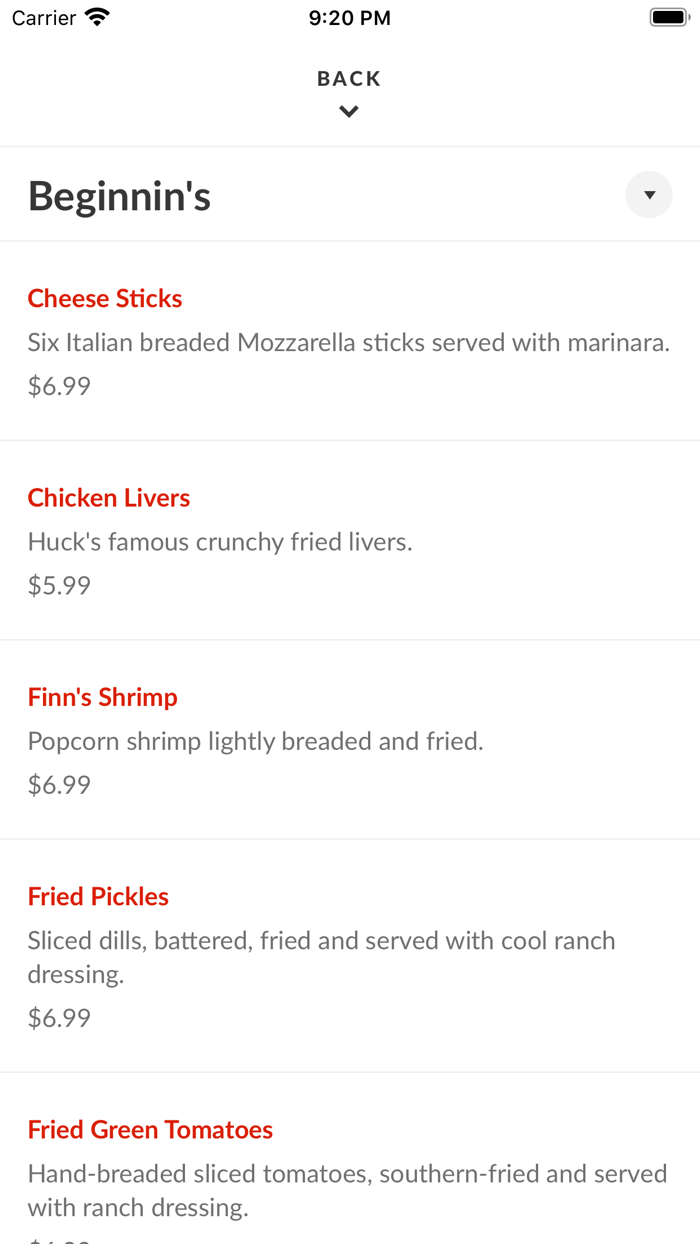Tap the Fried Pickles item
This screenshot has width=700, height=1244.
point(98,896)
